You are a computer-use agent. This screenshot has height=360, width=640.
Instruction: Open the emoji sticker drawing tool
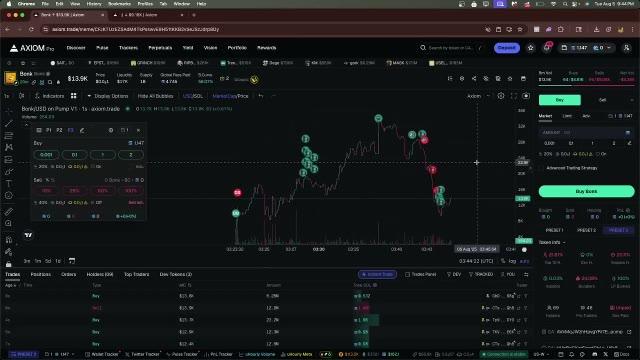(9, 196)
